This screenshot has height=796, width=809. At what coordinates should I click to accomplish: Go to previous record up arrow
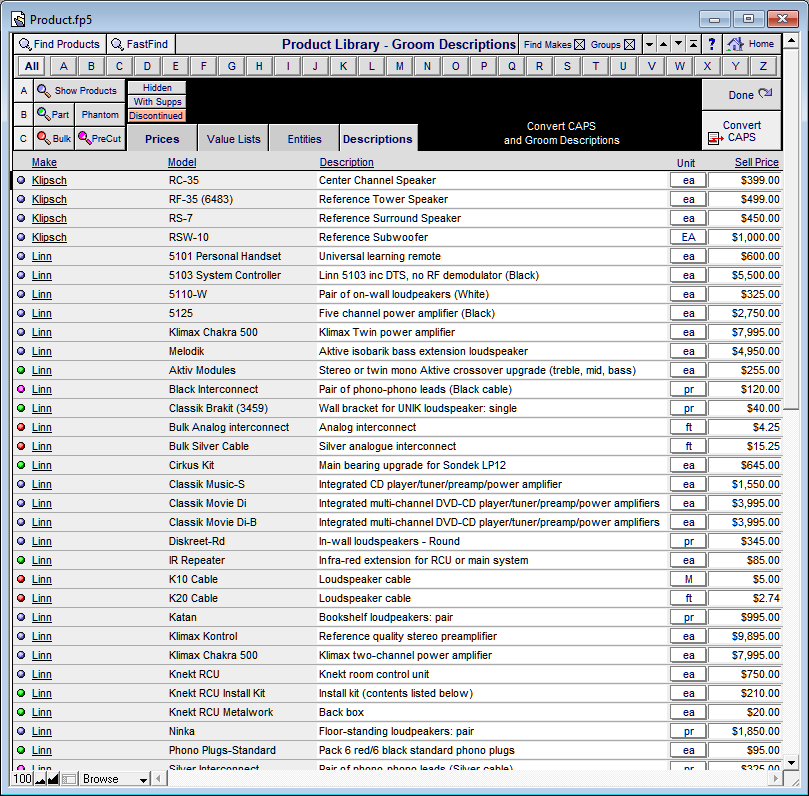pos(664,44)
